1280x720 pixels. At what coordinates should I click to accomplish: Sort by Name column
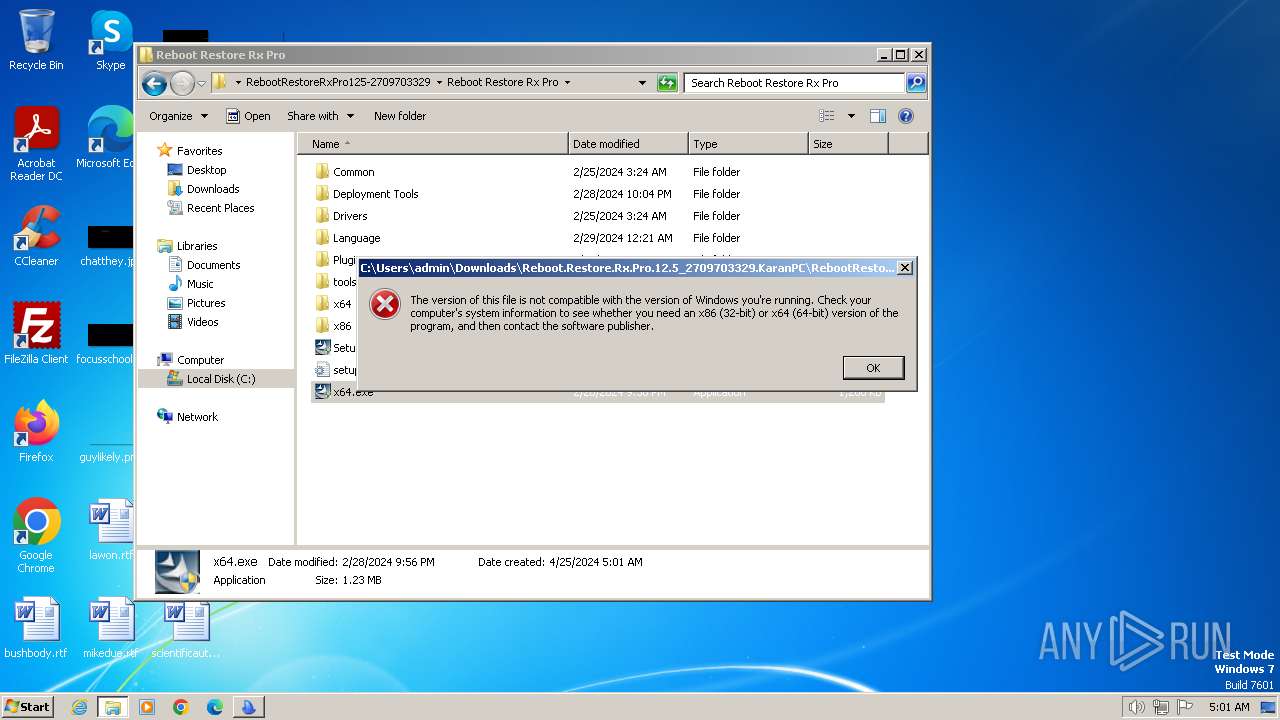[x=433, y=144]
